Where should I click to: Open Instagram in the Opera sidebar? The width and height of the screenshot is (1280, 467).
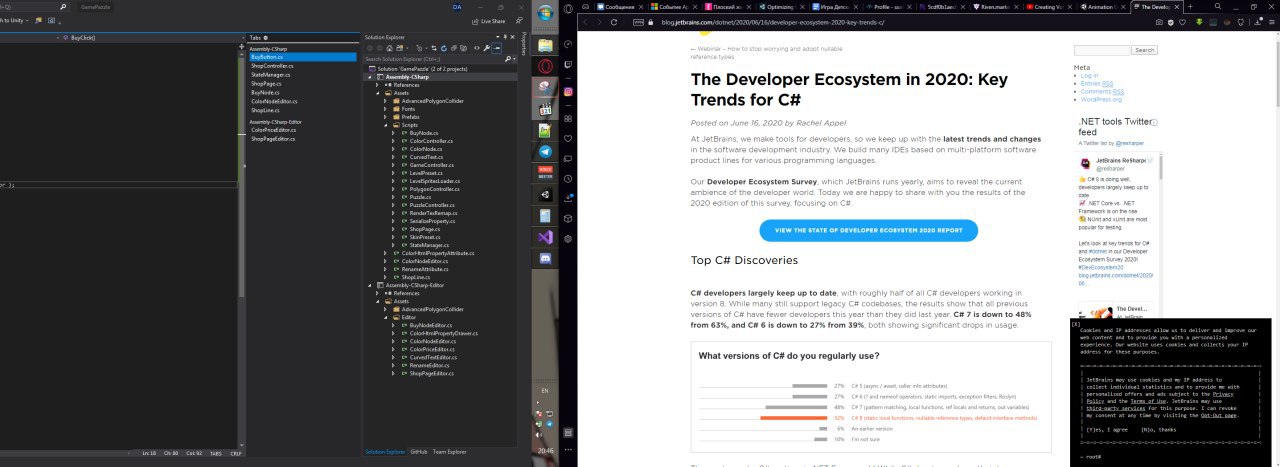[x=568, y=91]
